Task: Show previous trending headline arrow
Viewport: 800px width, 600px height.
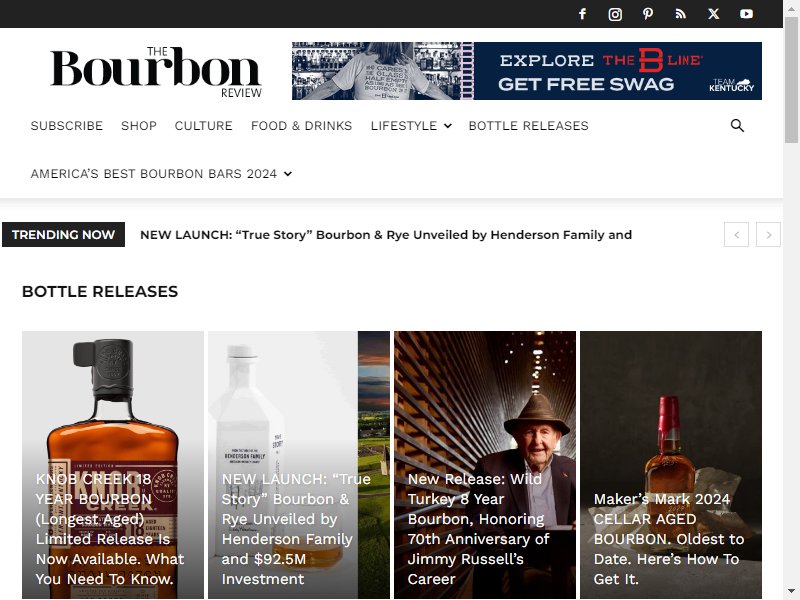Action: point(736,235)
